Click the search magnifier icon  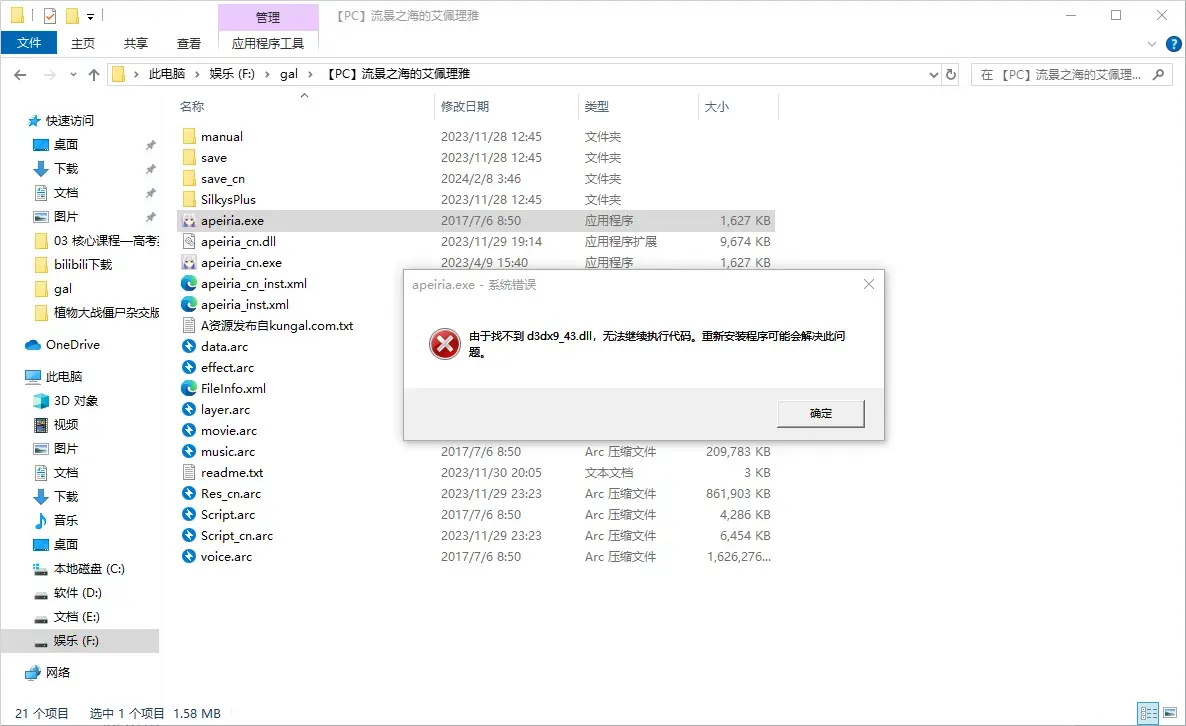coord(1158,74)
